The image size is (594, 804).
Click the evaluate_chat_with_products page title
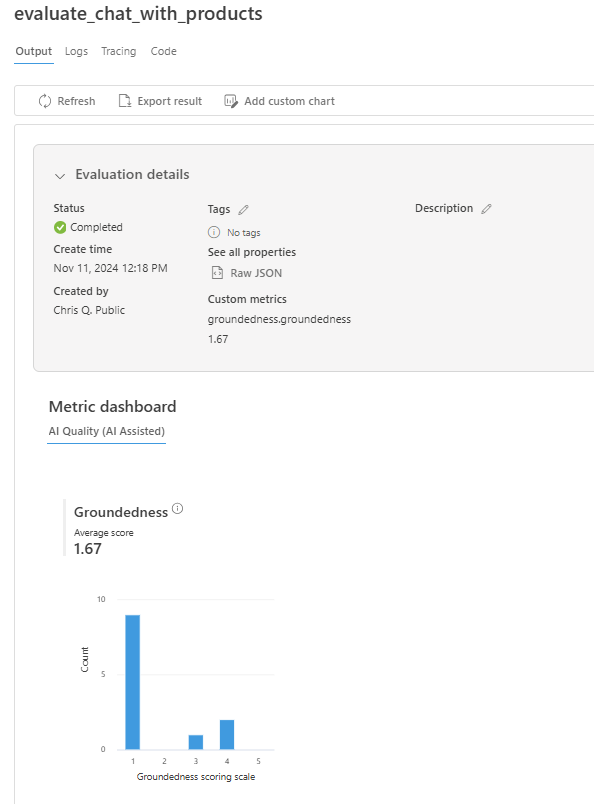pos(138,14)
